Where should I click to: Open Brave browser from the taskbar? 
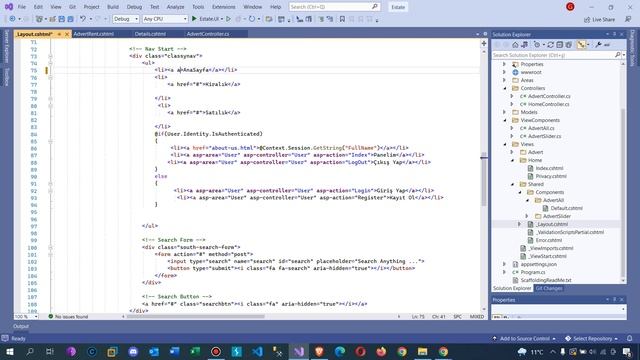pos(319,351)
